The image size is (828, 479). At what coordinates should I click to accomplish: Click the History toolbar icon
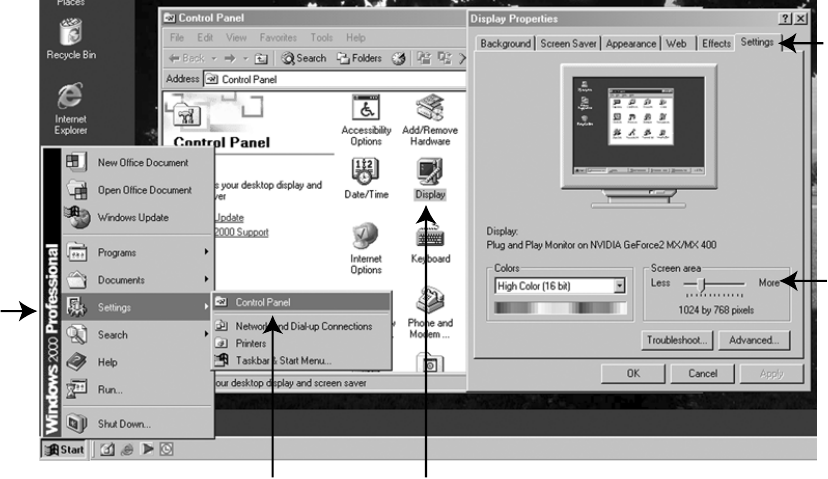[x=398, y=58]
